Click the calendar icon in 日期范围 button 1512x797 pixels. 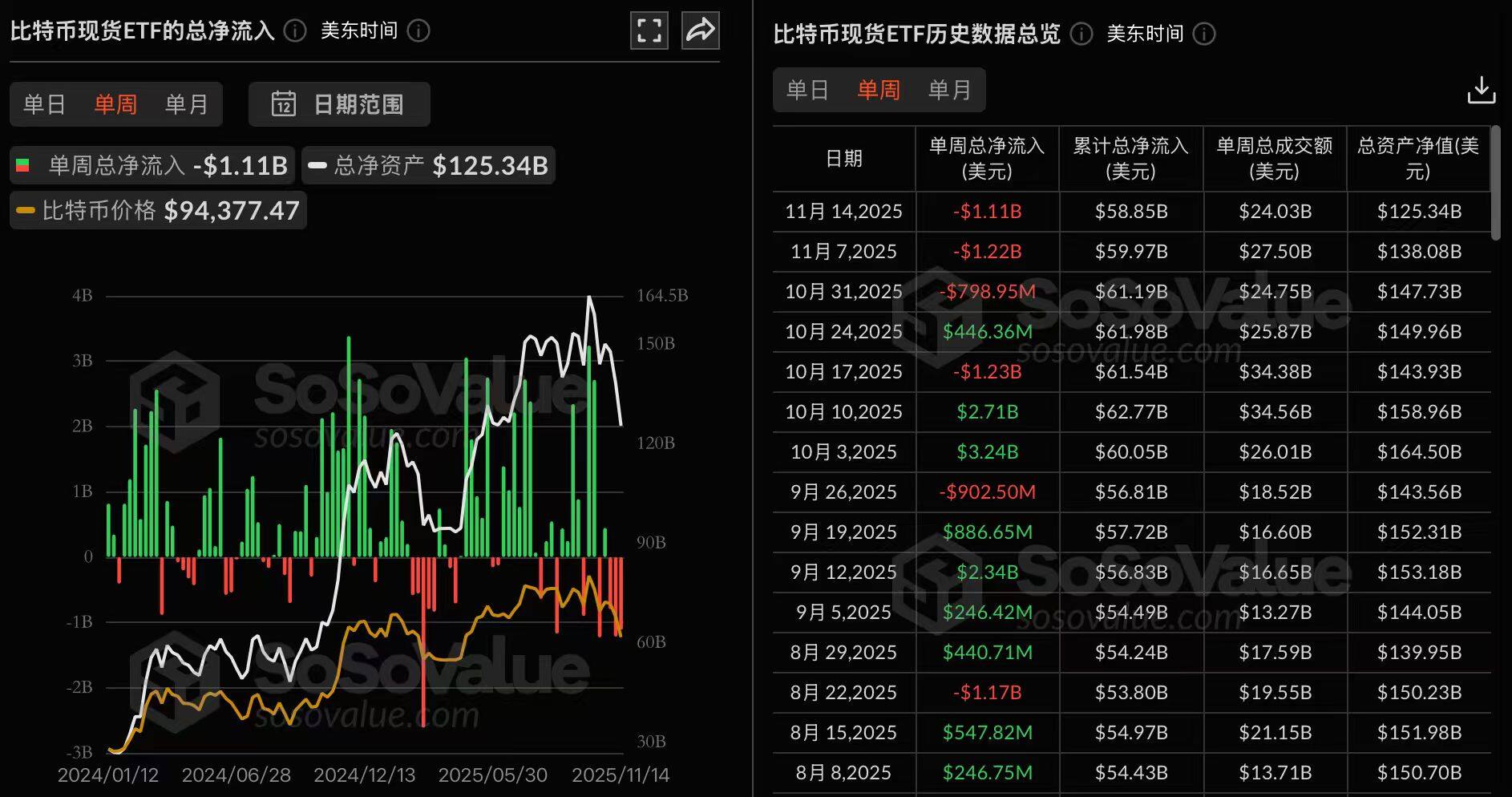click(x=285, y=104)
